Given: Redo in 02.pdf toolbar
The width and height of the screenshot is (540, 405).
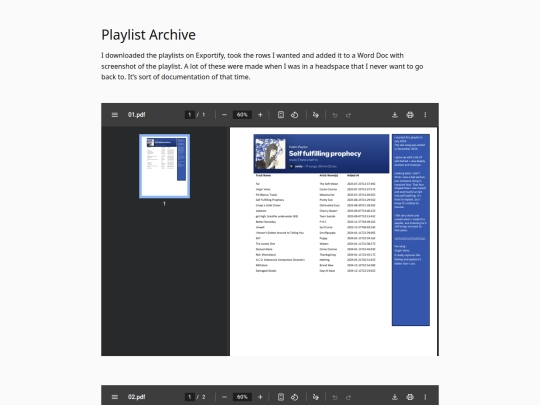Looking at the screenshot, I should [349, 397].
